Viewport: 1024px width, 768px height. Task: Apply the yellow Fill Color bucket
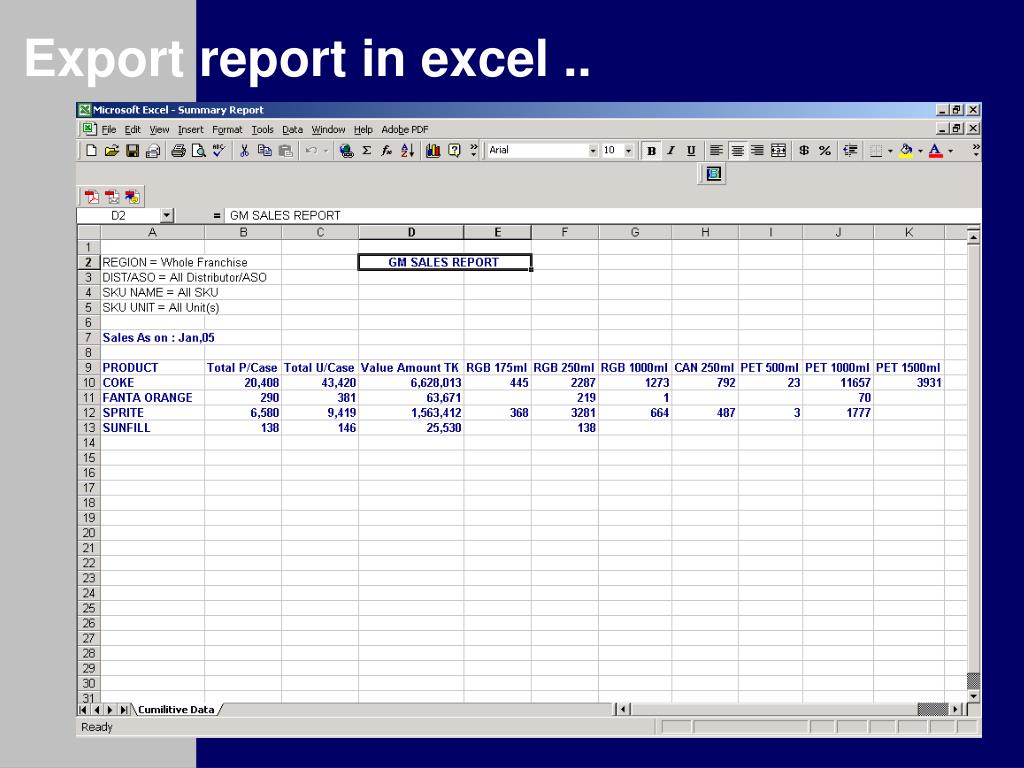[x=906, y=151]
